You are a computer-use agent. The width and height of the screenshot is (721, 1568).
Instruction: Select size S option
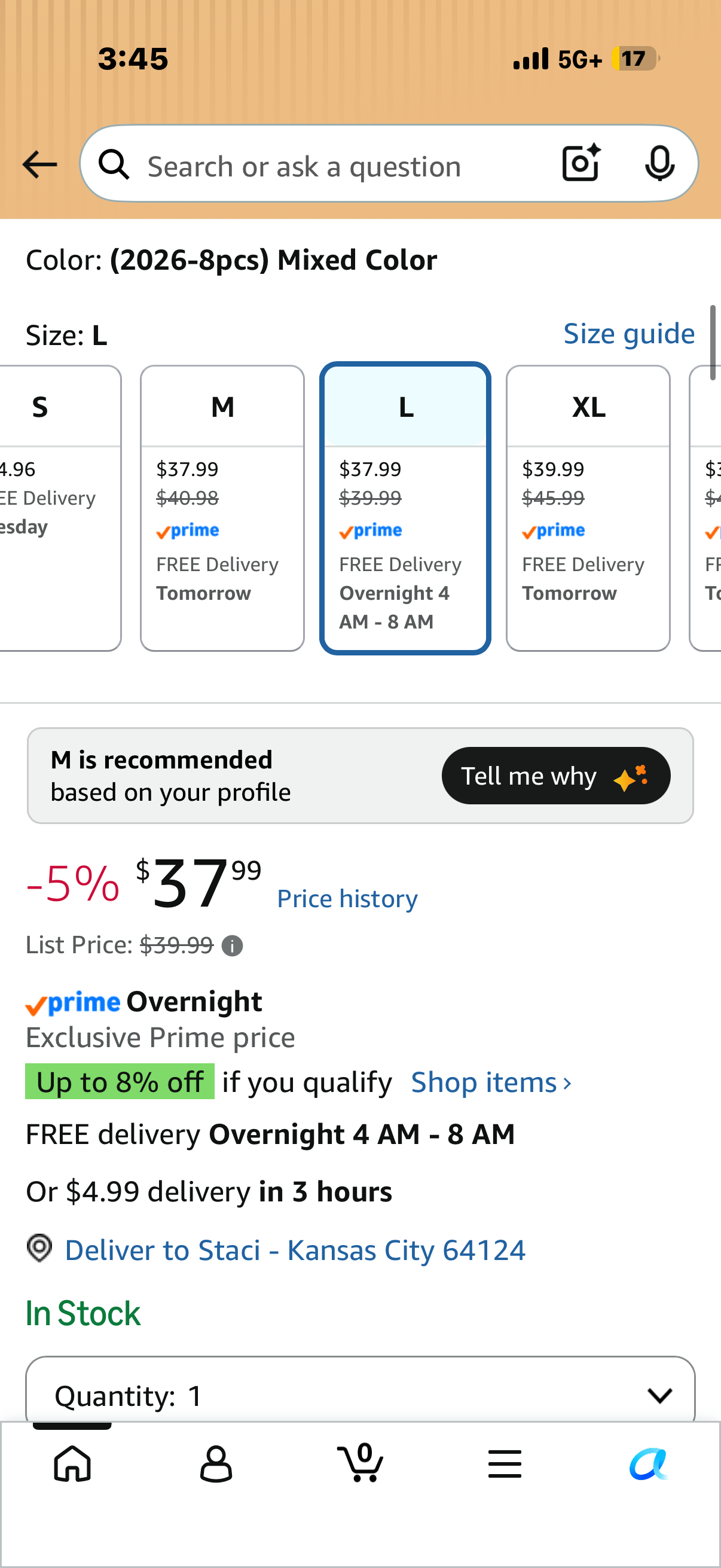[x=60, y=508]
